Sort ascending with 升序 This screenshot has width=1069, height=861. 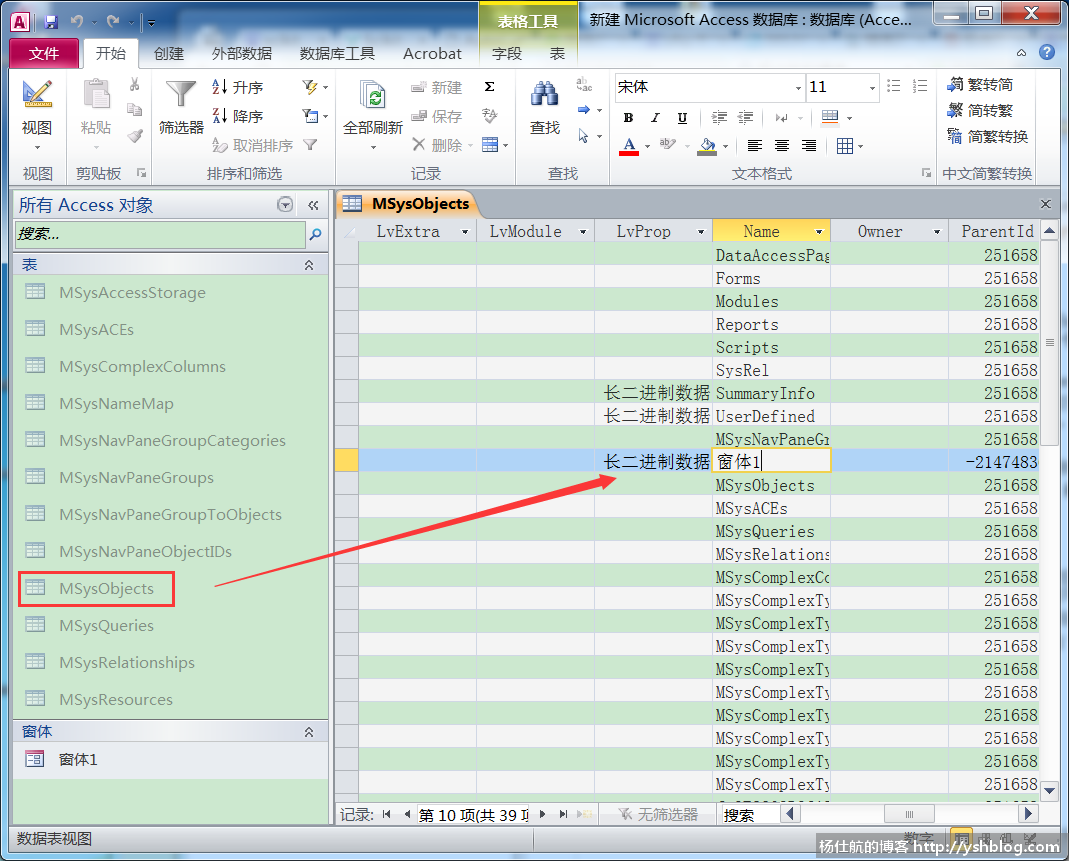coord(237,87)
